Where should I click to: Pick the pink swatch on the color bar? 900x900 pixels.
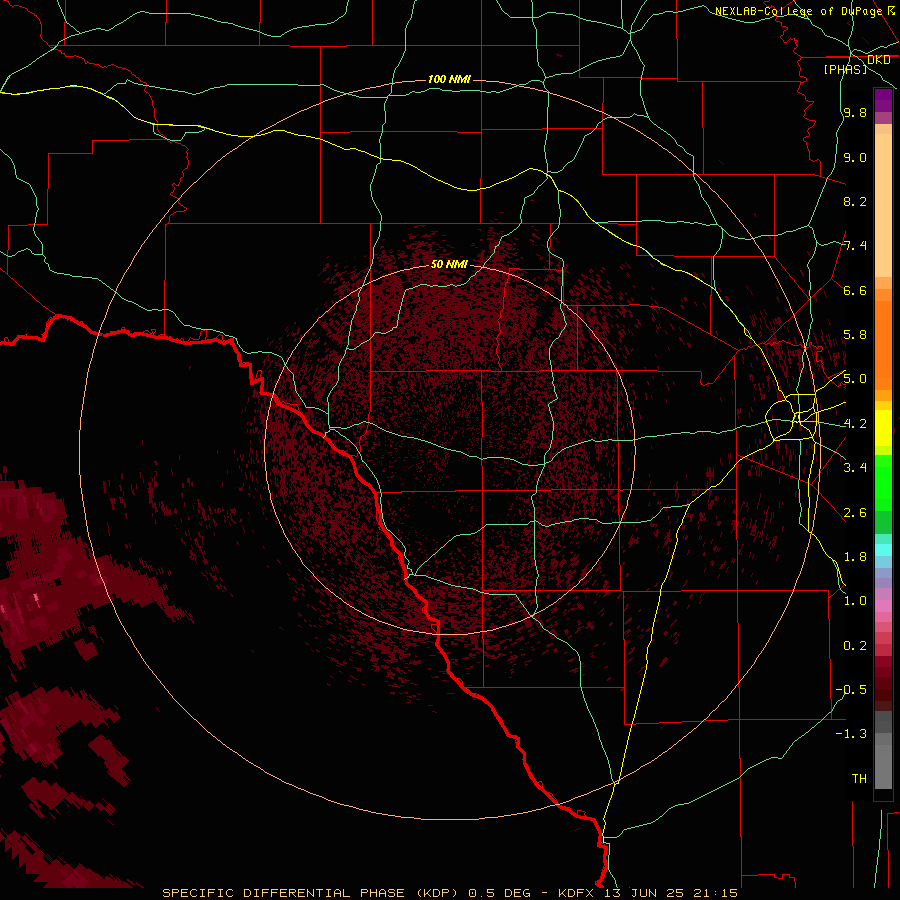pos(883,606)
